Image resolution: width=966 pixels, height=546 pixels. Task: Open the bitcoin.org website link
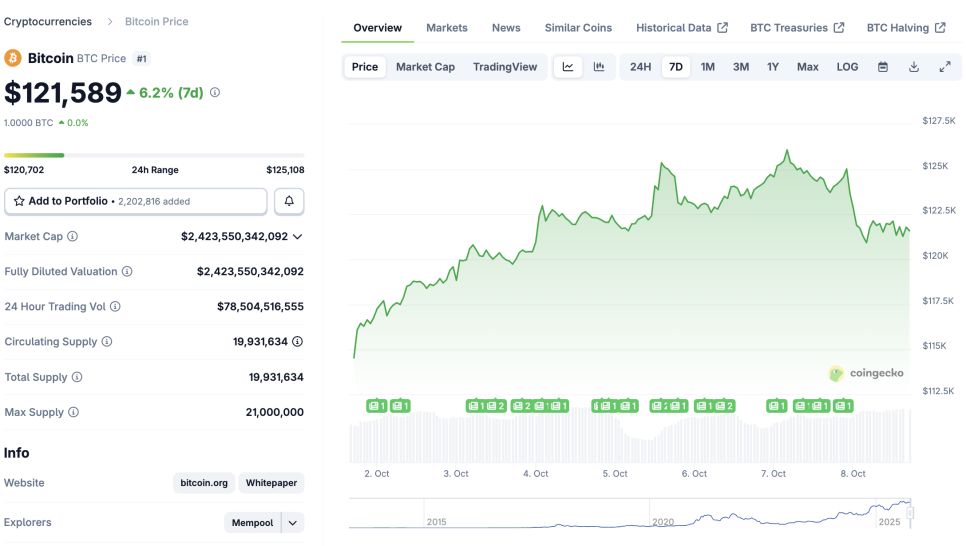pyautogui.click(x=204, y=483)
